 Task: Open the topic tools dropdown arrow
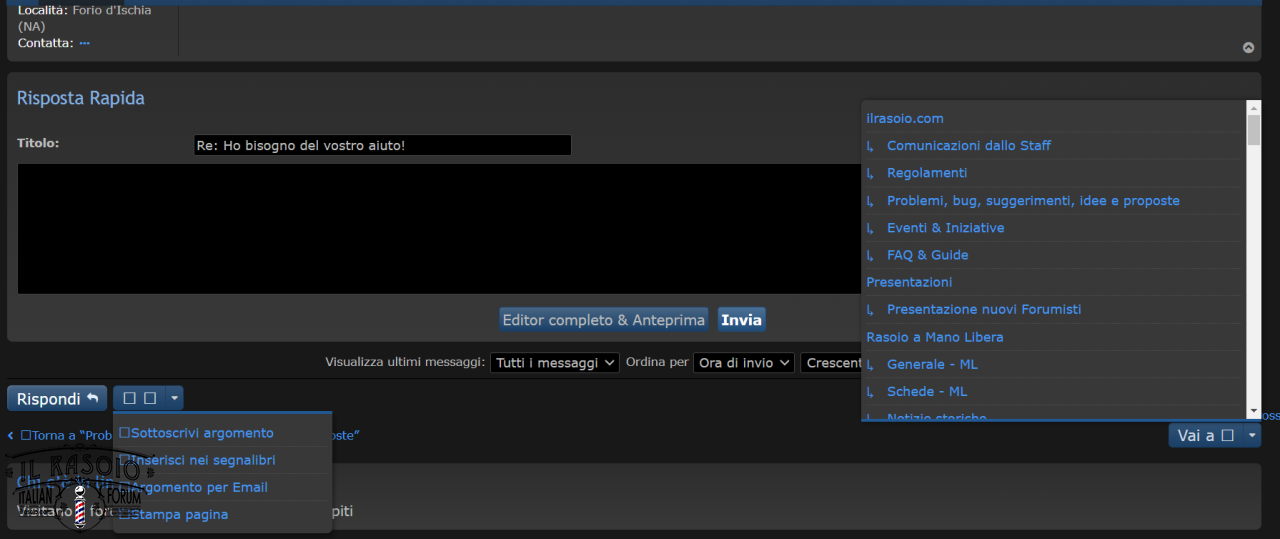click(175, 398)
